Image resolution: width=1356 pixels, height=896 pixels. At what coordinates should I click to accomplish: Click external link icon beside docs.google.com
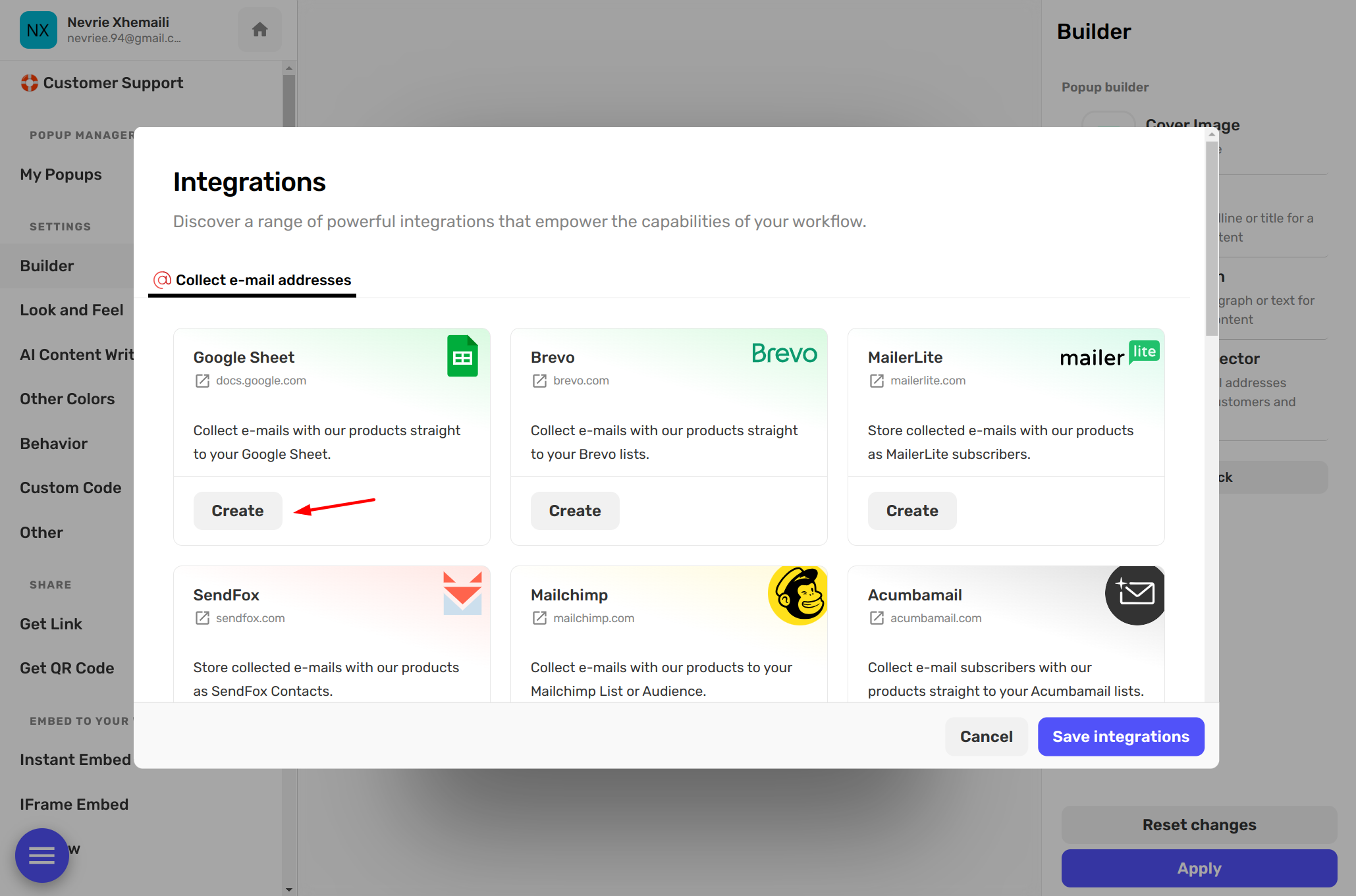[202, 381]
